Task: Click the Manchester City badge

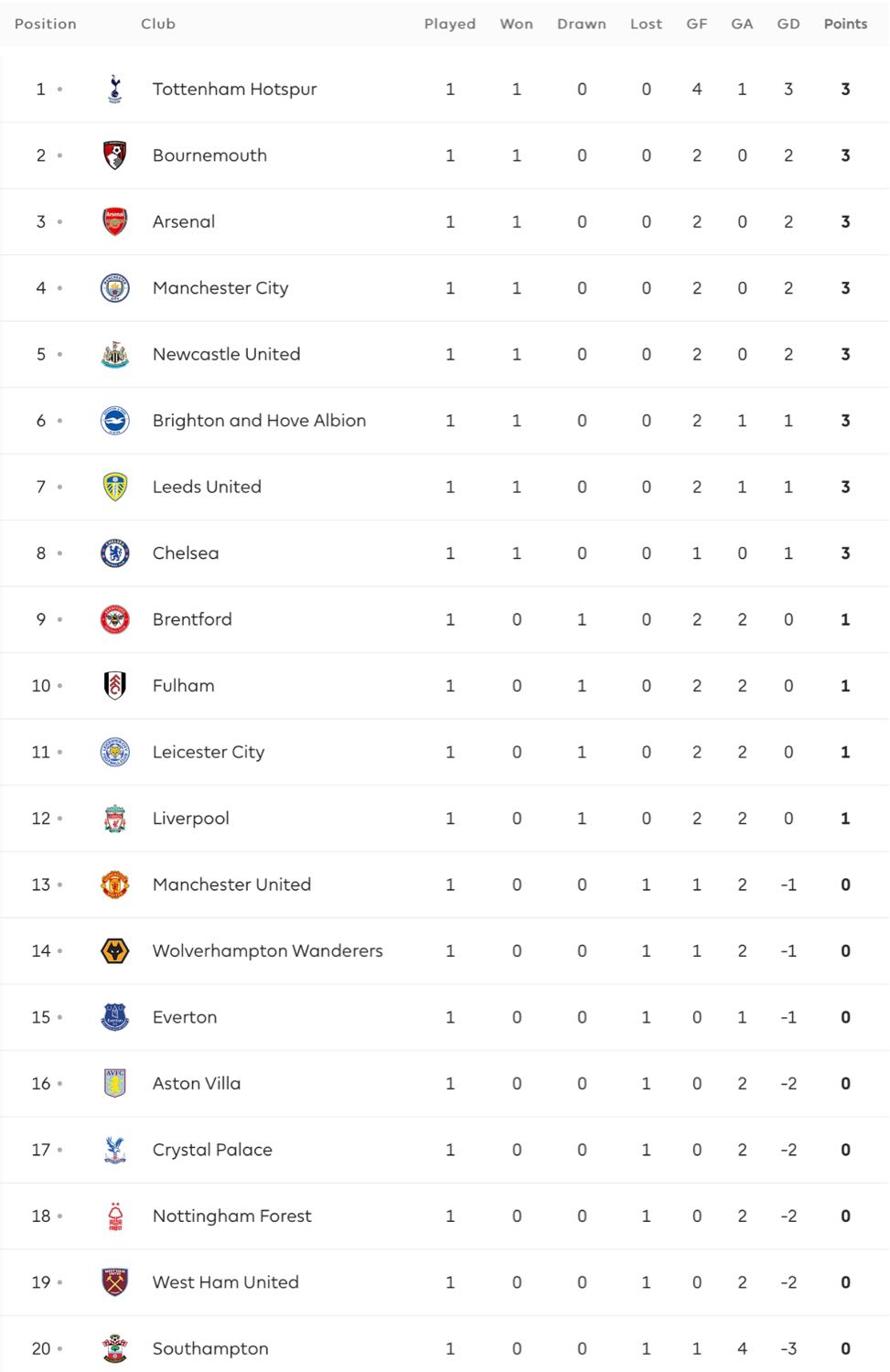Action: coord(114,288)
